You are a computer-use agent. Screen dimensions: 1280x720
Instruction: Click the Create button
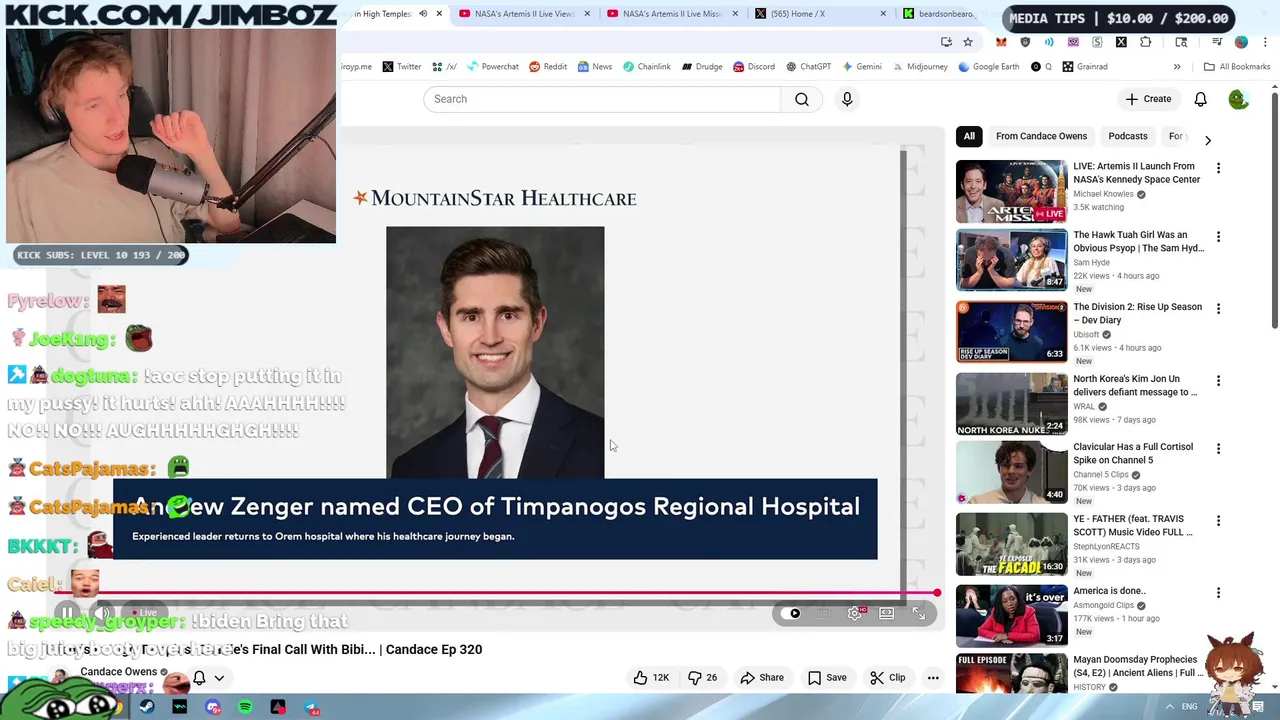1148,99
